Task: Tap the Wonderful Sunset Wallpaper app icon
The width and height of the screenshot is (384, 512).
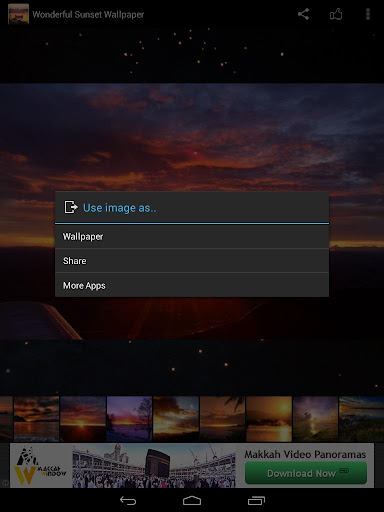Action: point(18,14)
